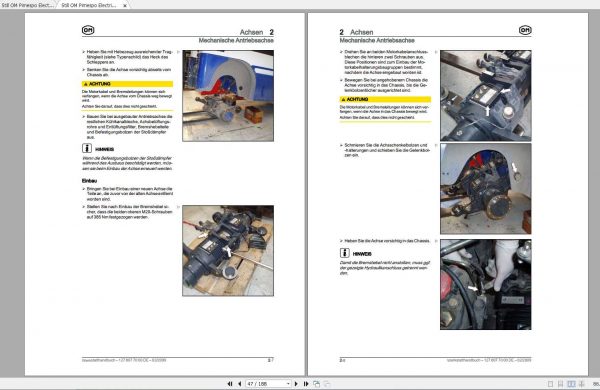This screenshot has height=390, width=600.
Task: Click the zoom percentage at the status bar edge
Action: click(596, 383)
